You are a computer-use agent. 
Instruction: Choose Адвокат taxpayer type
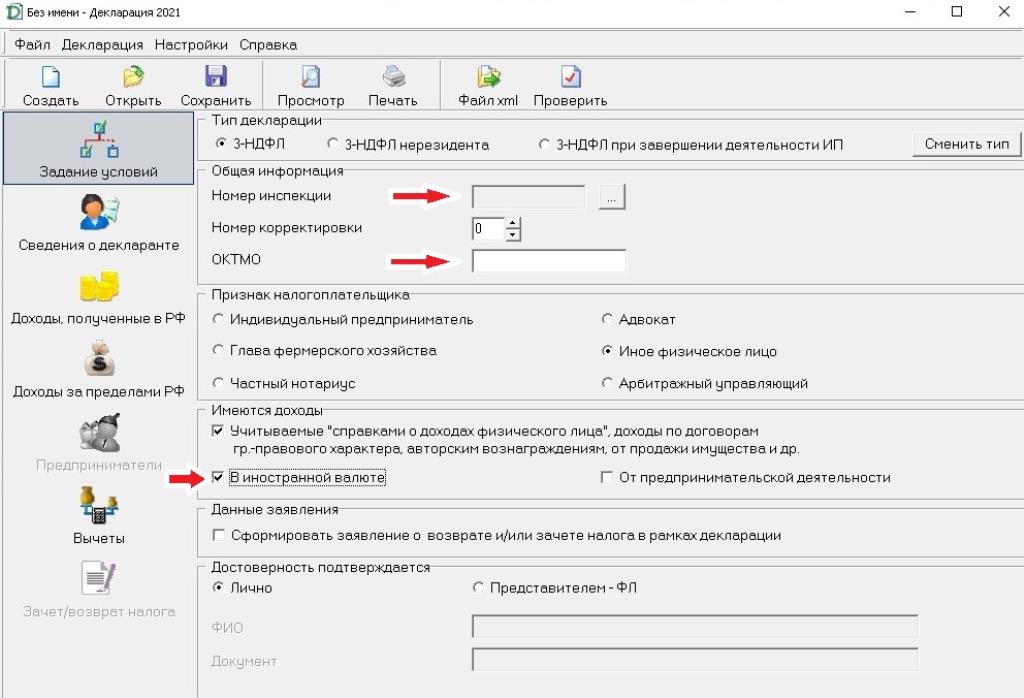click(x=607, y=319)
